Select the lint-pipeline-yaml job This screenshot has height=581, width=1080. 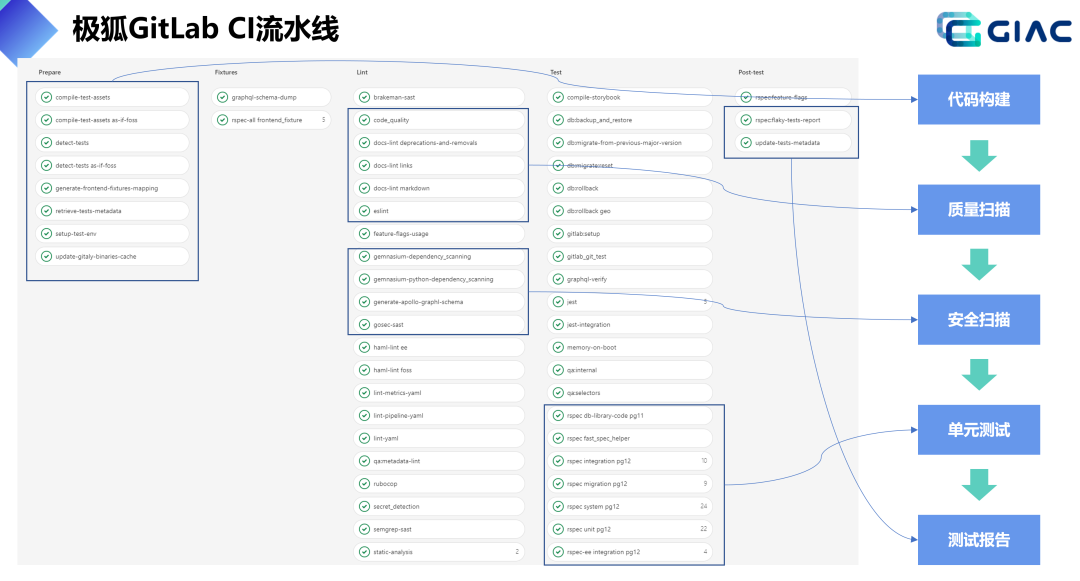click(439, 415)
